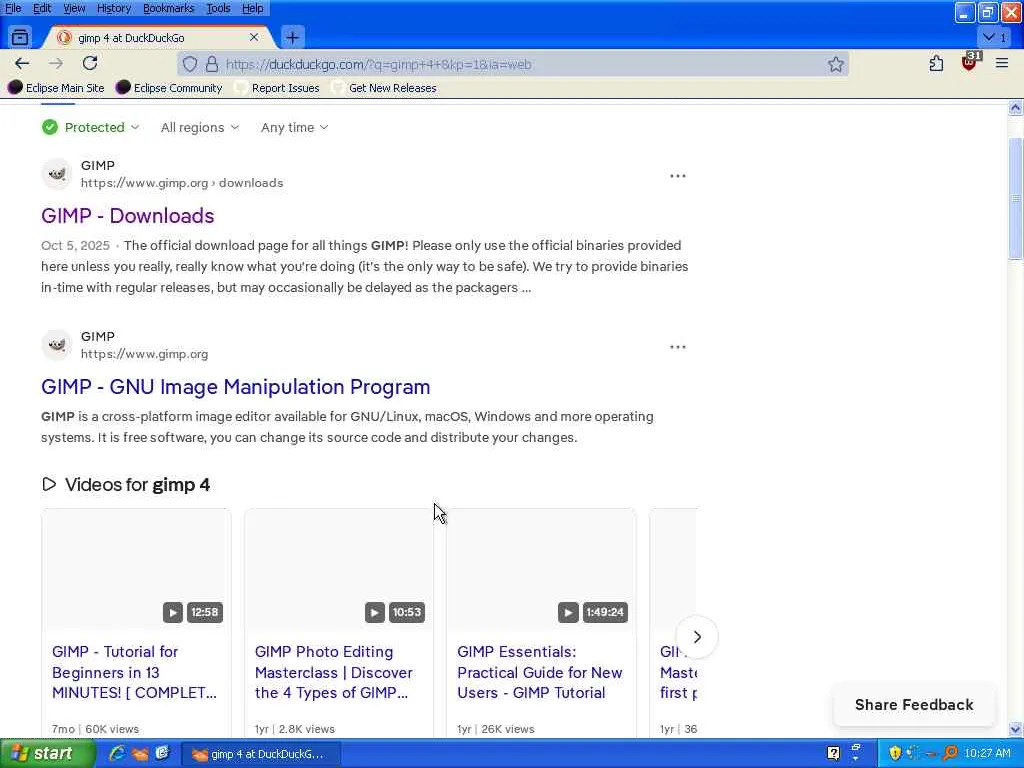Click the vertical scrollbar thumb

1016,199
